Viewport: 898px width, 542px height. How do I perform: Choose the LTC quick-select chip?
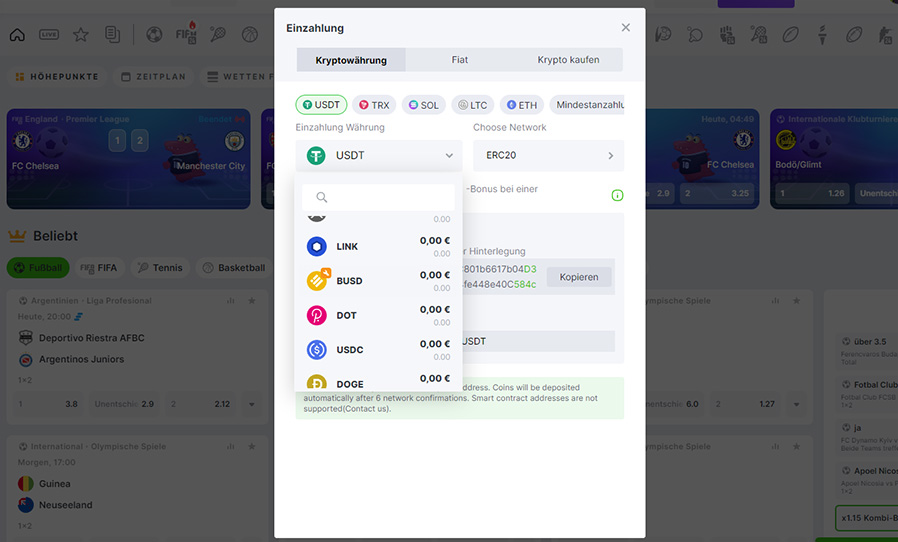[472, 105]
